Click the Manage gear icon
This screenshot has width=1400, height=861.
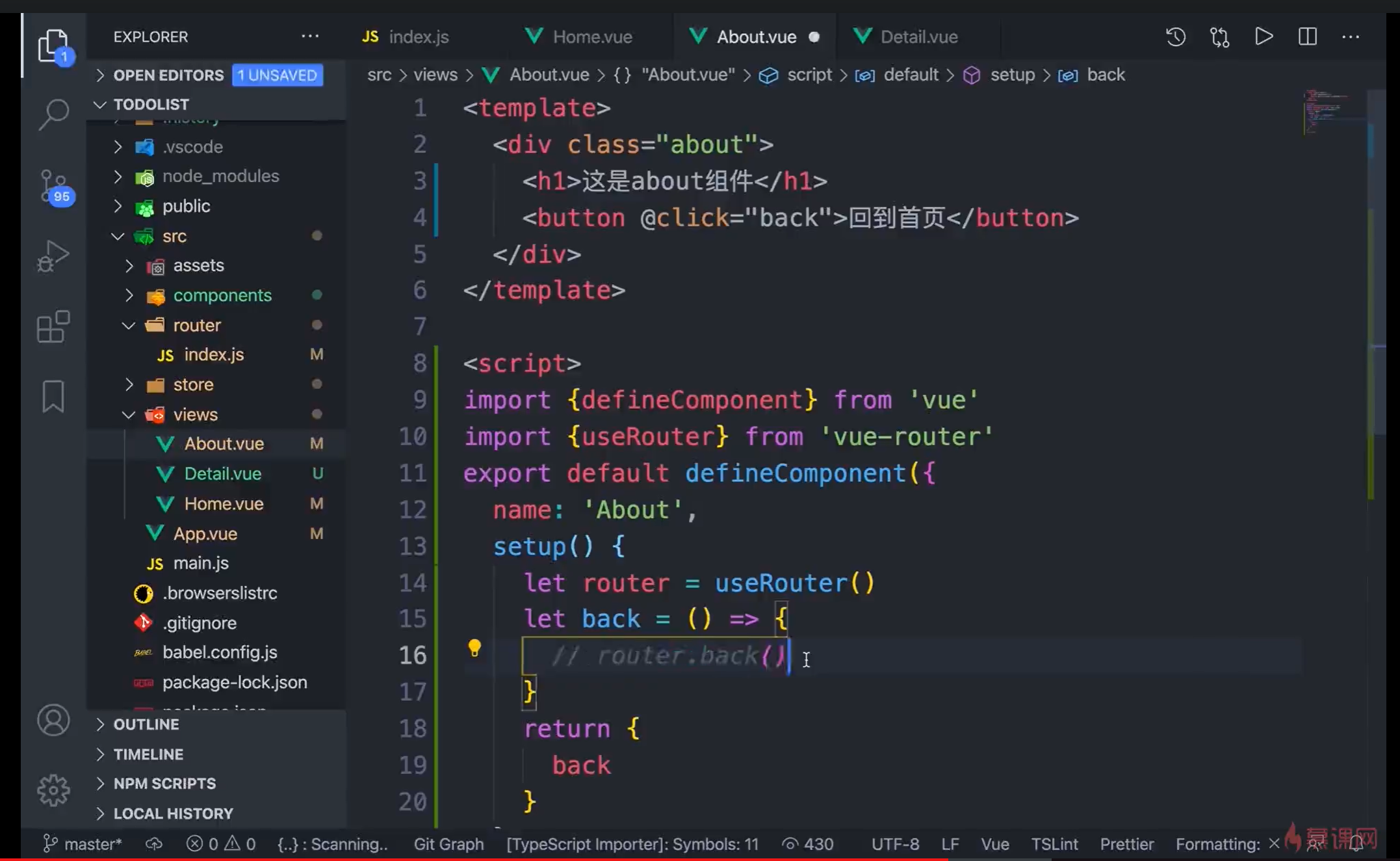(x=53, y=790)
